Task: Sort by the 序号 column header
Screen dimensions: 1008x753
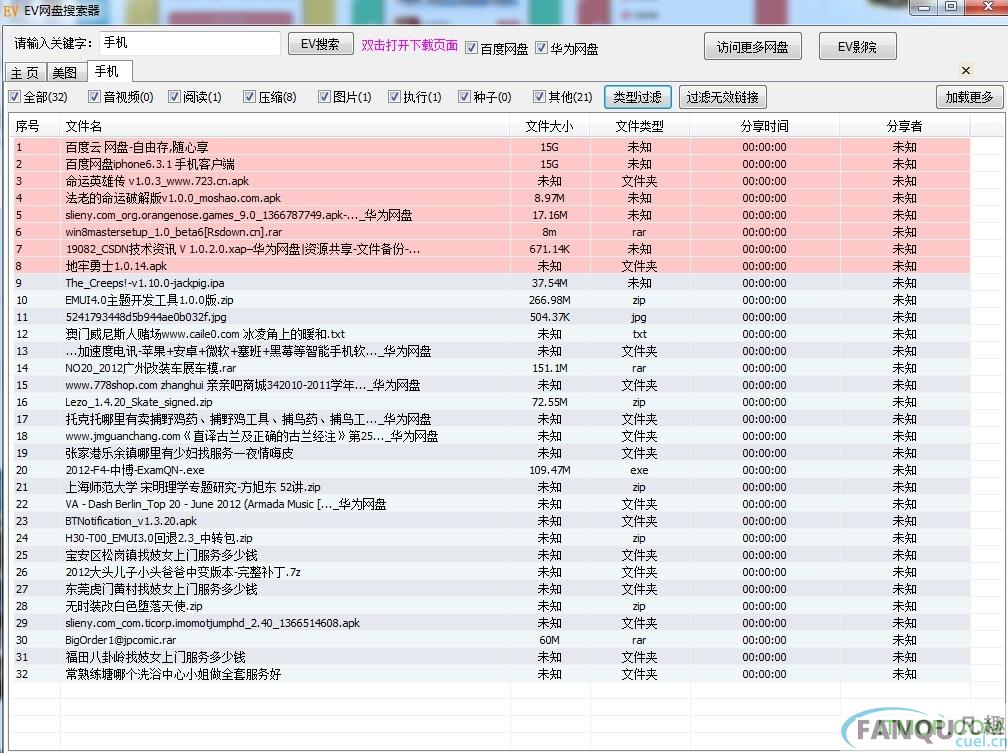Action: 34,127
